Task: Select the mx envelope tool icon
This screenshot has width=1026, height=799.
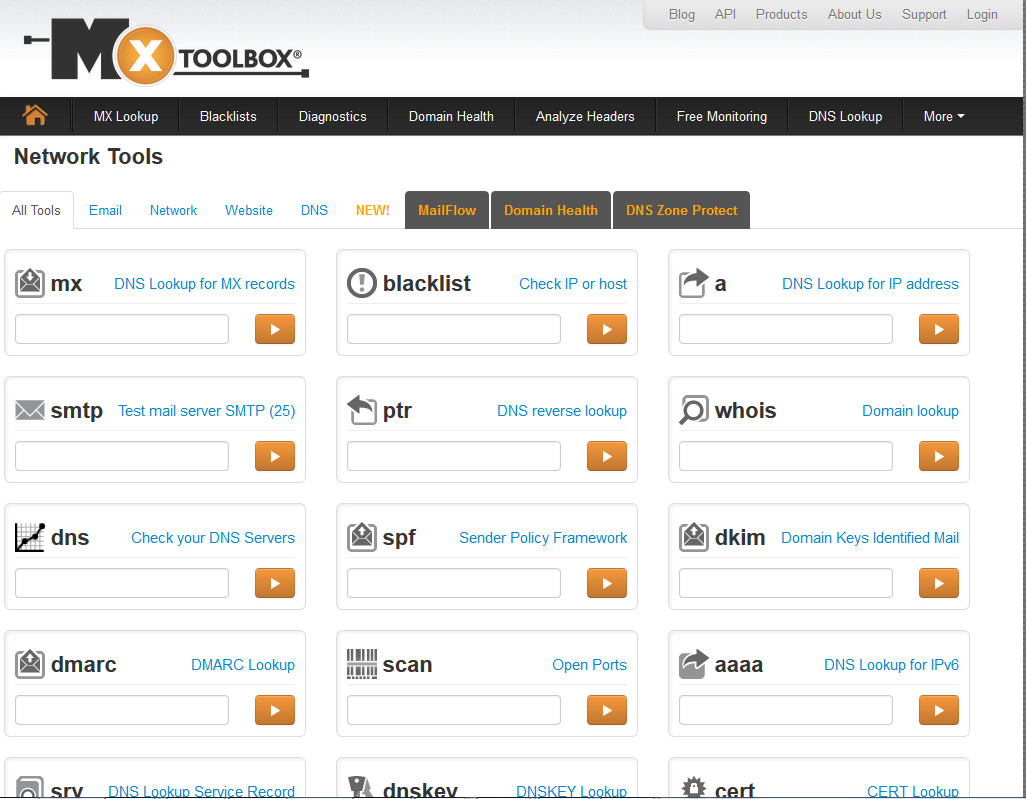Action: point(29,283)
